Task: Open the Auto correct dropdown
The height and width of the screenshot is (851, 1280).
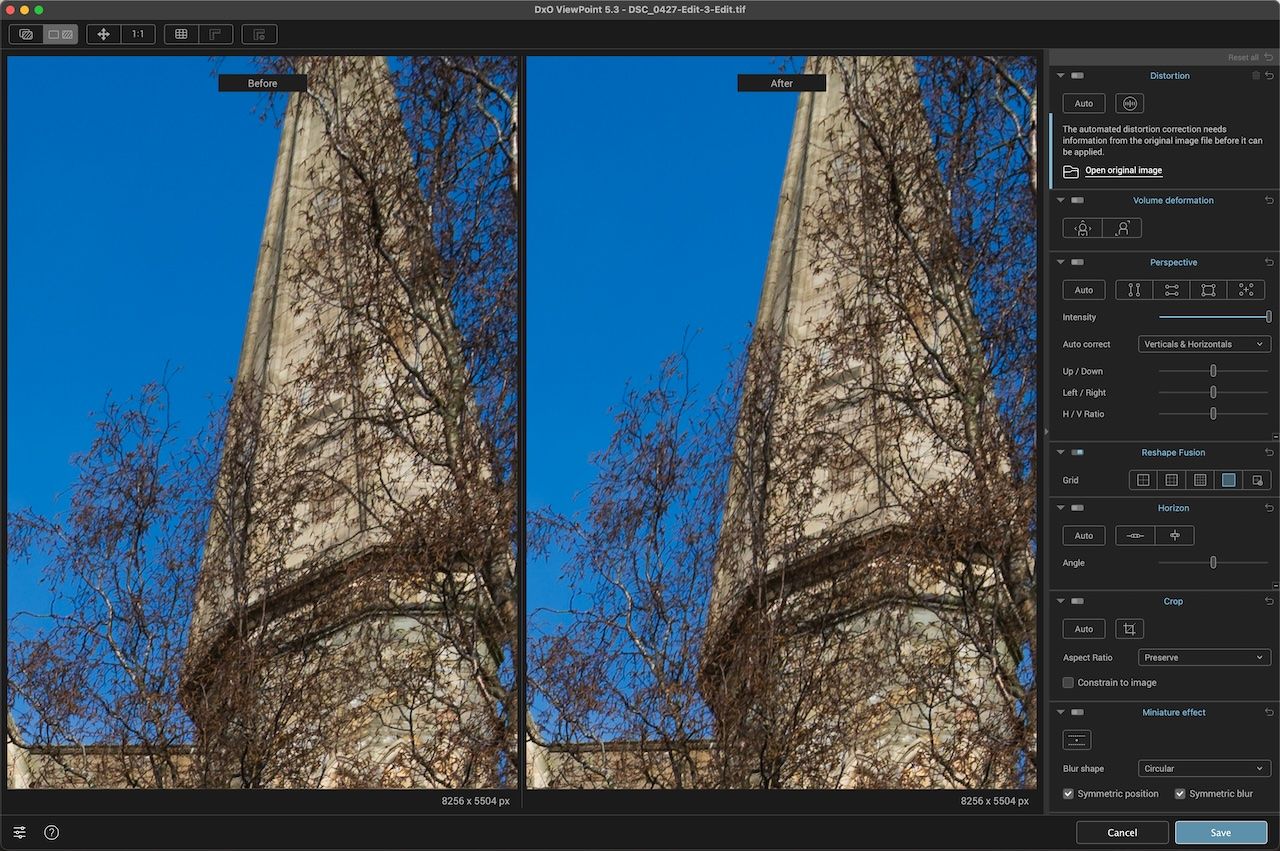Action: click(x=1204, y=343)
